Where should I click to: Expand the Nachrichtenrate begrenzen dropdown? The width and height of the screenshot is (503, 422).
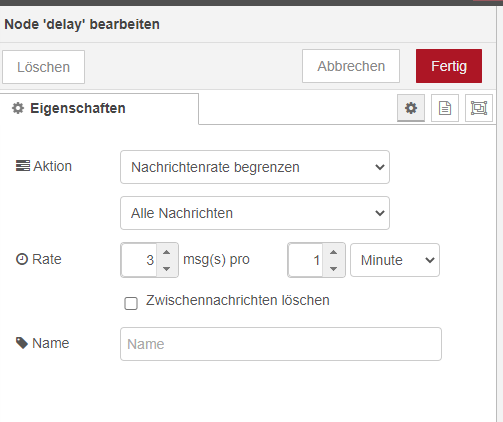pos(255,167)
